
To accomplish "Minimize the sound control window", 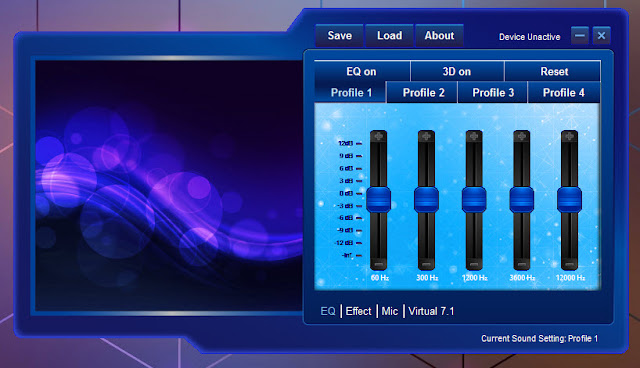I will (x=580, y=35).
